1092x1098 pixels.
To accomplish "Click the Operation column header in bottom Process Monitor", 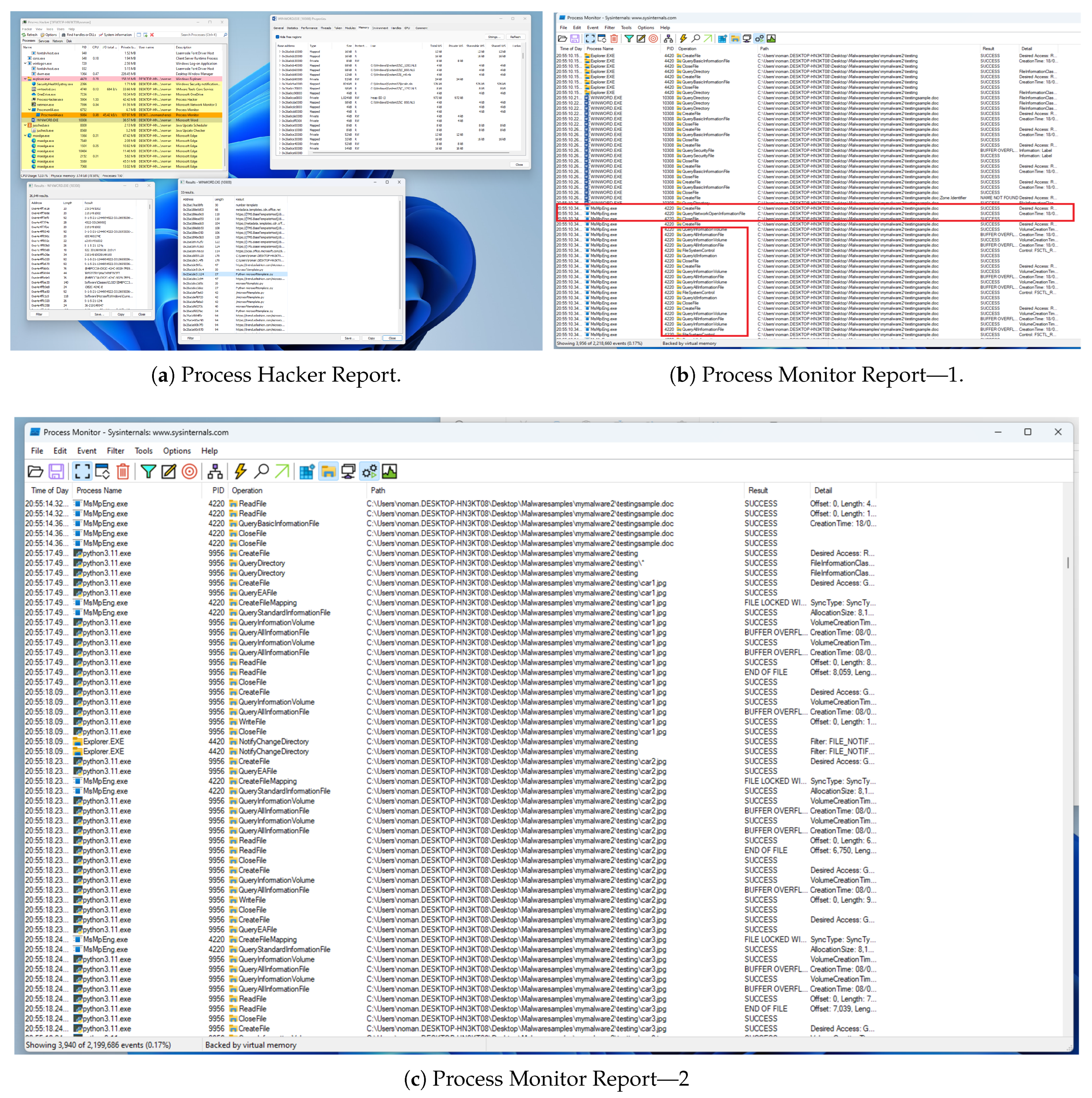I will point(247,490).
